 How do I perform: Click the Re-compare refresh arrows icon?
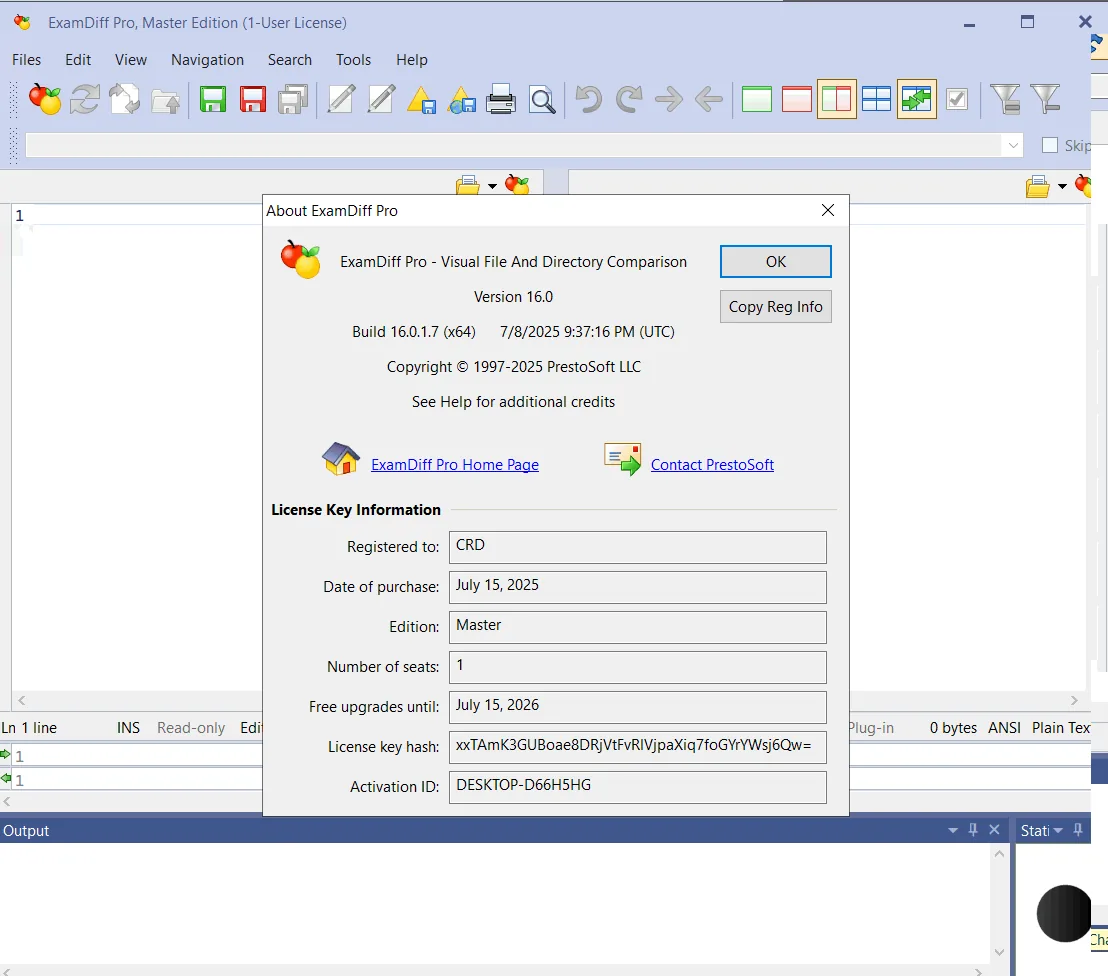coord(85,99)
